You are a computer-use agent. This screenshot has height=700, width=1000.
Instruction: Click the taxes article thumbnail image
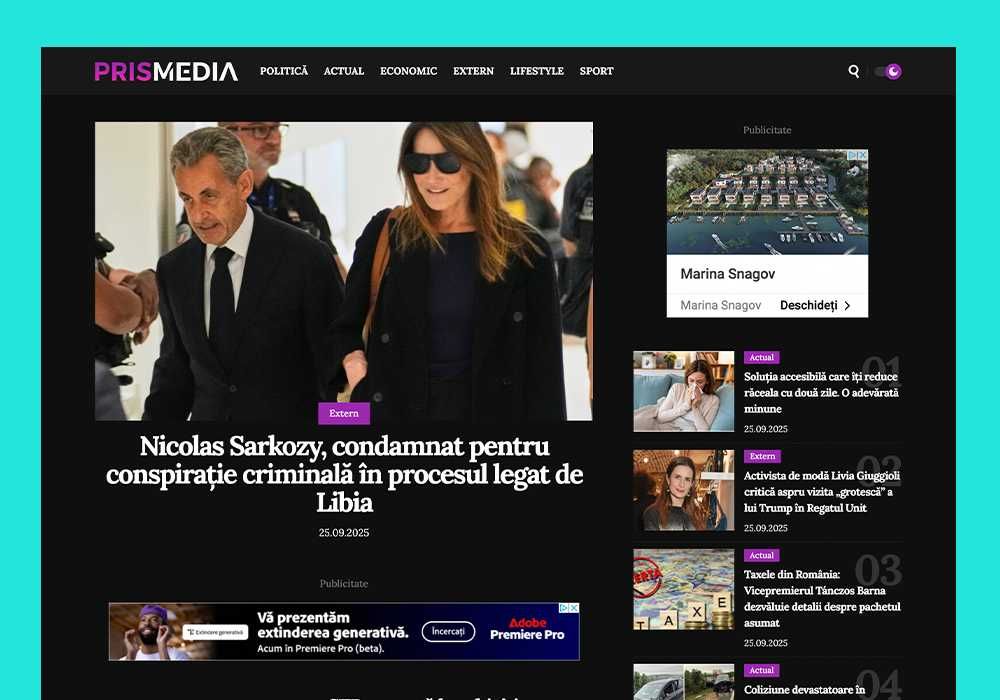coord(684,589)
